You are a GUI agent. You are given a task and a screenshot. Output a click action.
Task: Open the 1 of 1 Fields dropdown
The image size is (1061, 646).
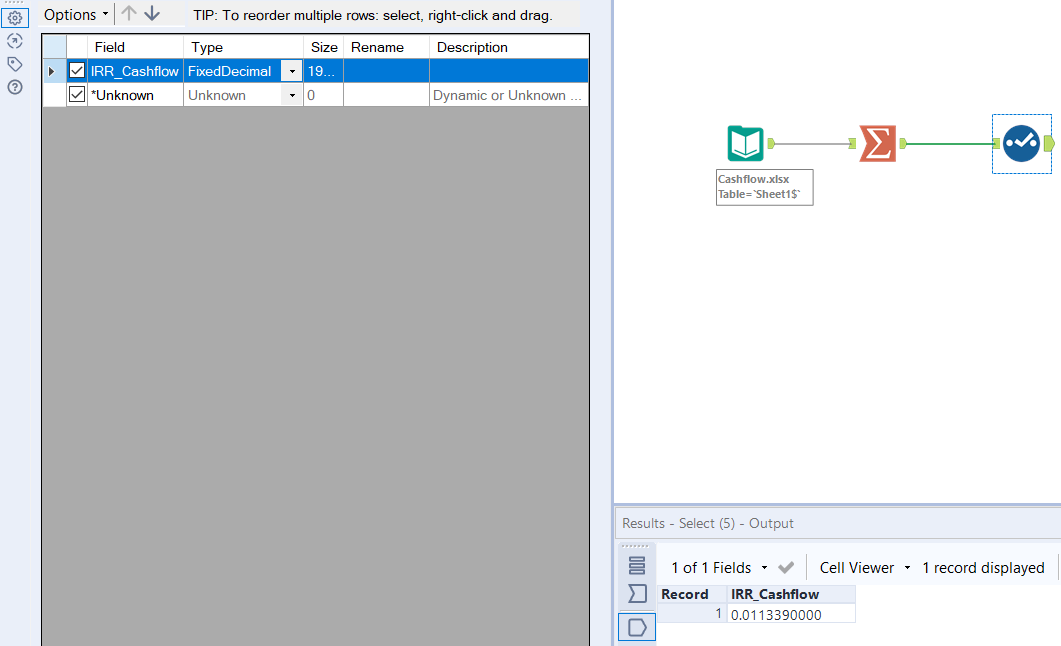click(x=763, y=567)
